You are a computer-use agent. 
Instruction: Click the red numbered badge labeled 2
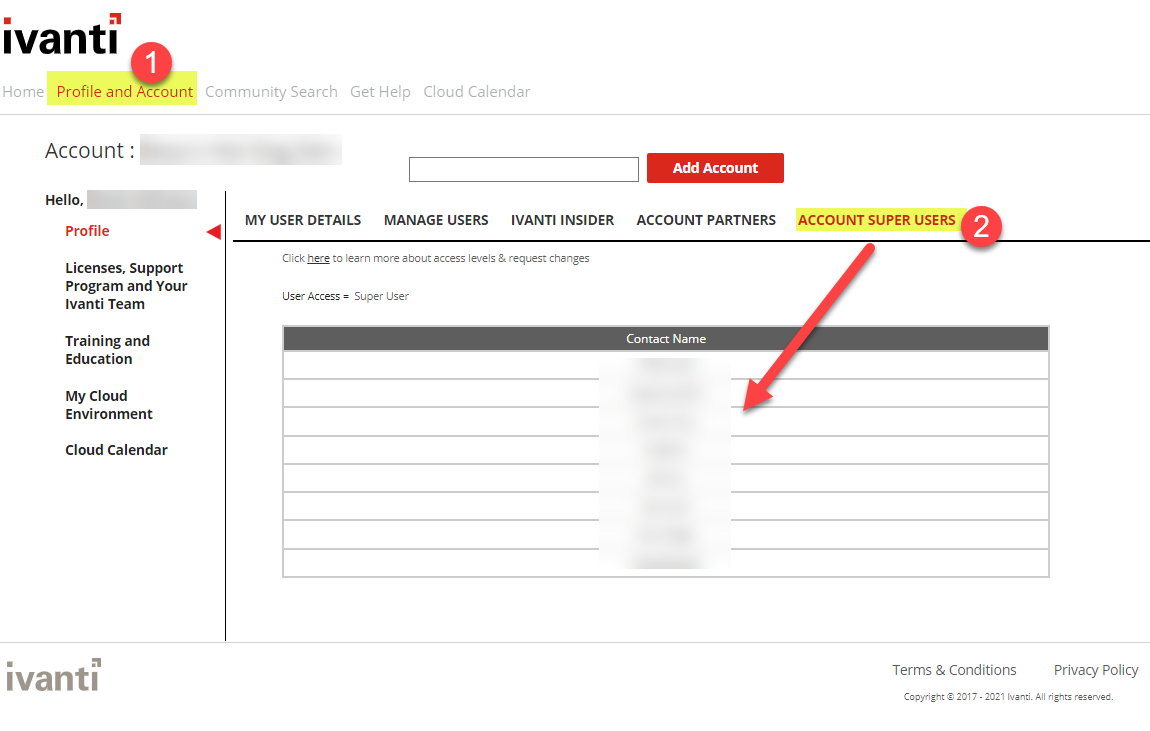pyautogui.click(x=983, y=227)
